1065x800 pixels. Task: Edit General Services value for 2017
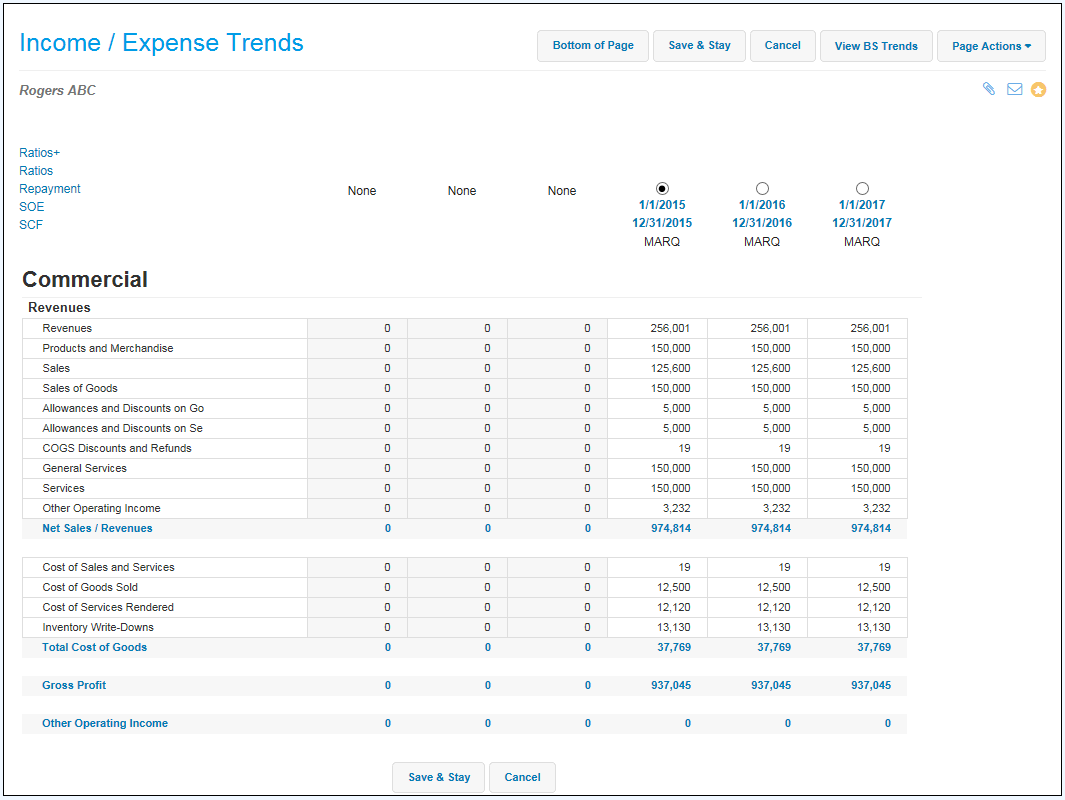tap(857, 469)
